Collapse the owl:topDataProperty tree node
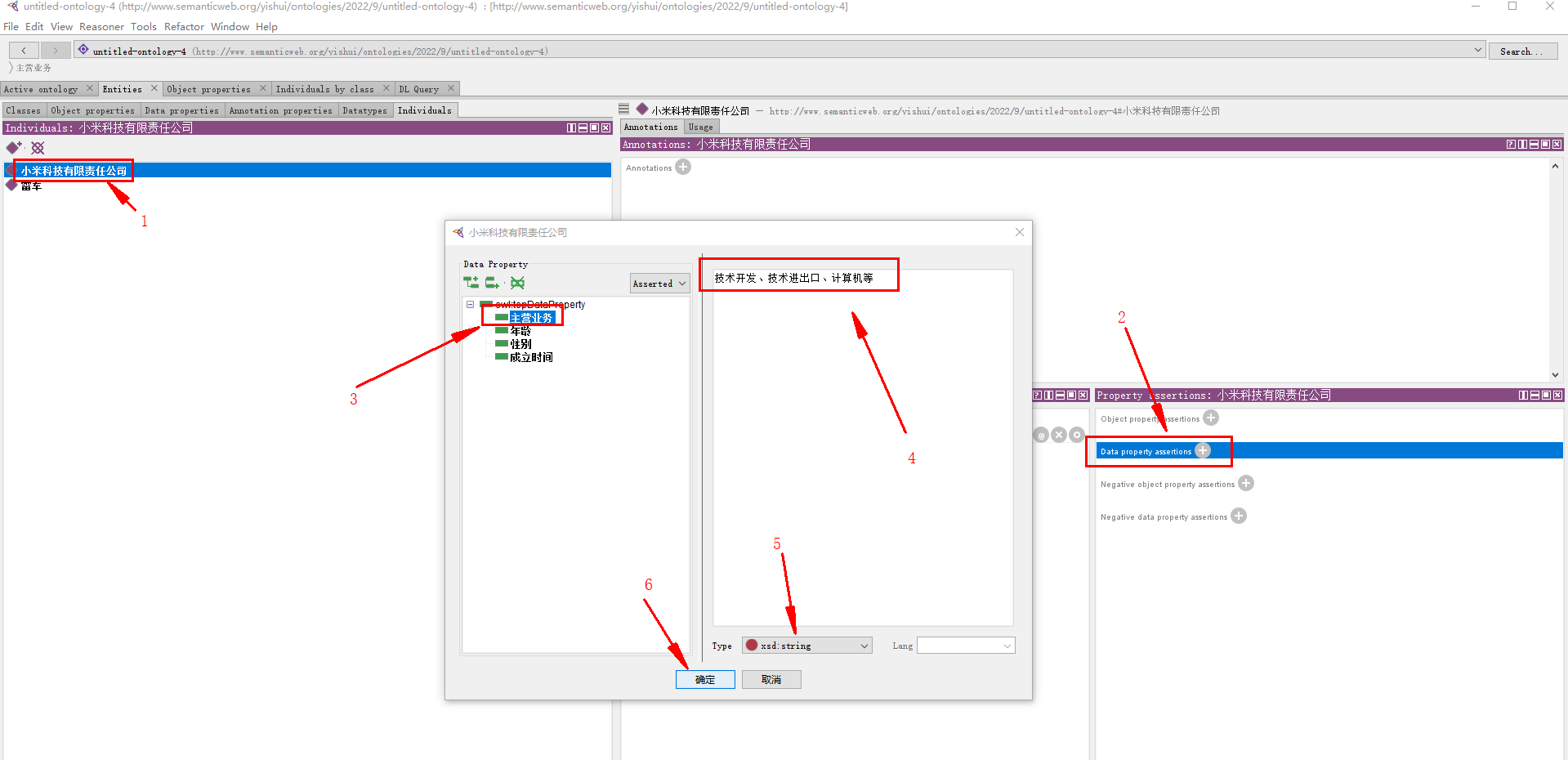The image size is (1568, 760). pos(471,304)
